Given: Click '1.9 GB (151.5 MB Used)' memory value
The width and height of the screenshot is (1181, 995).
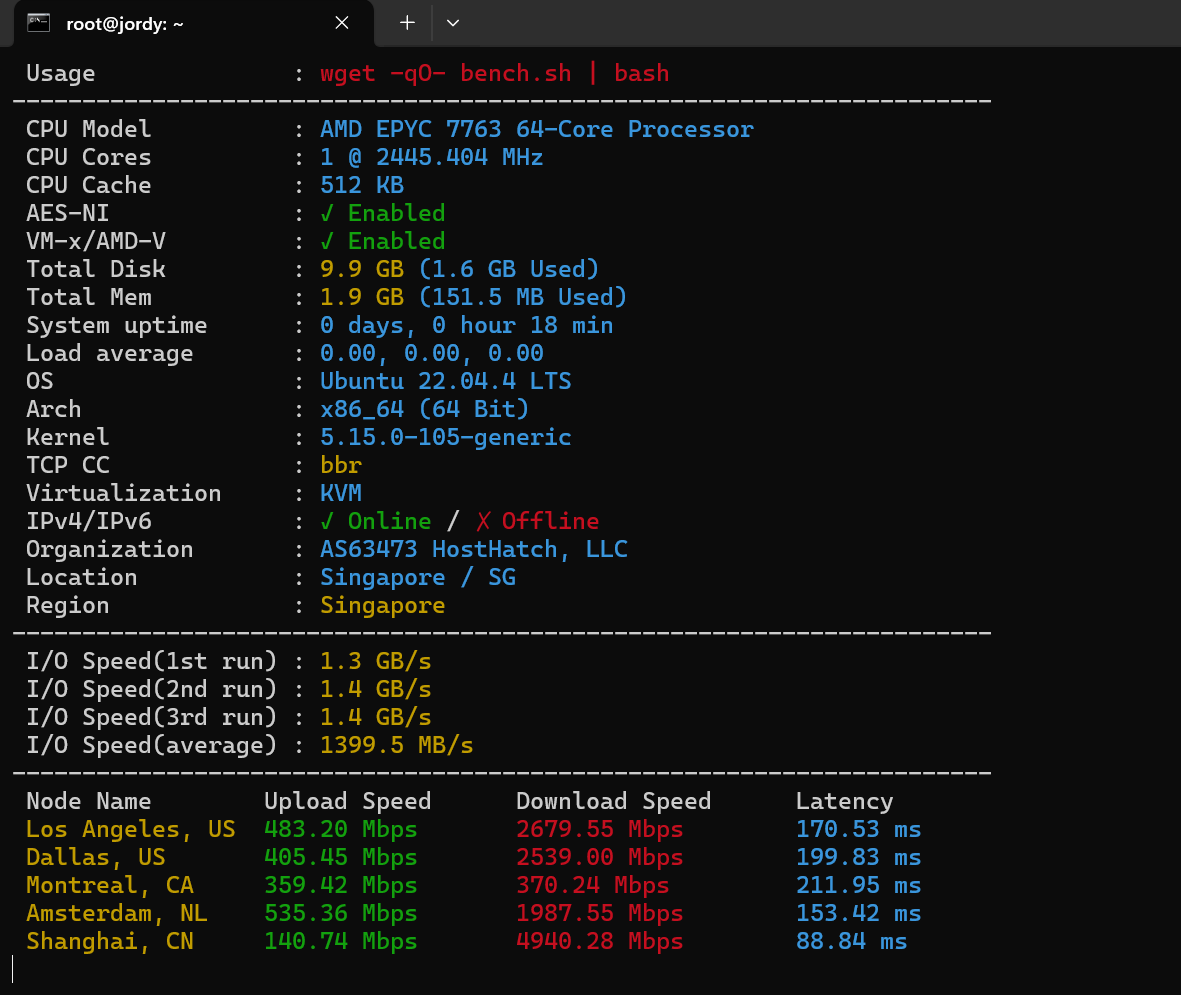Looking at the screenshot, I should [474, 297].
